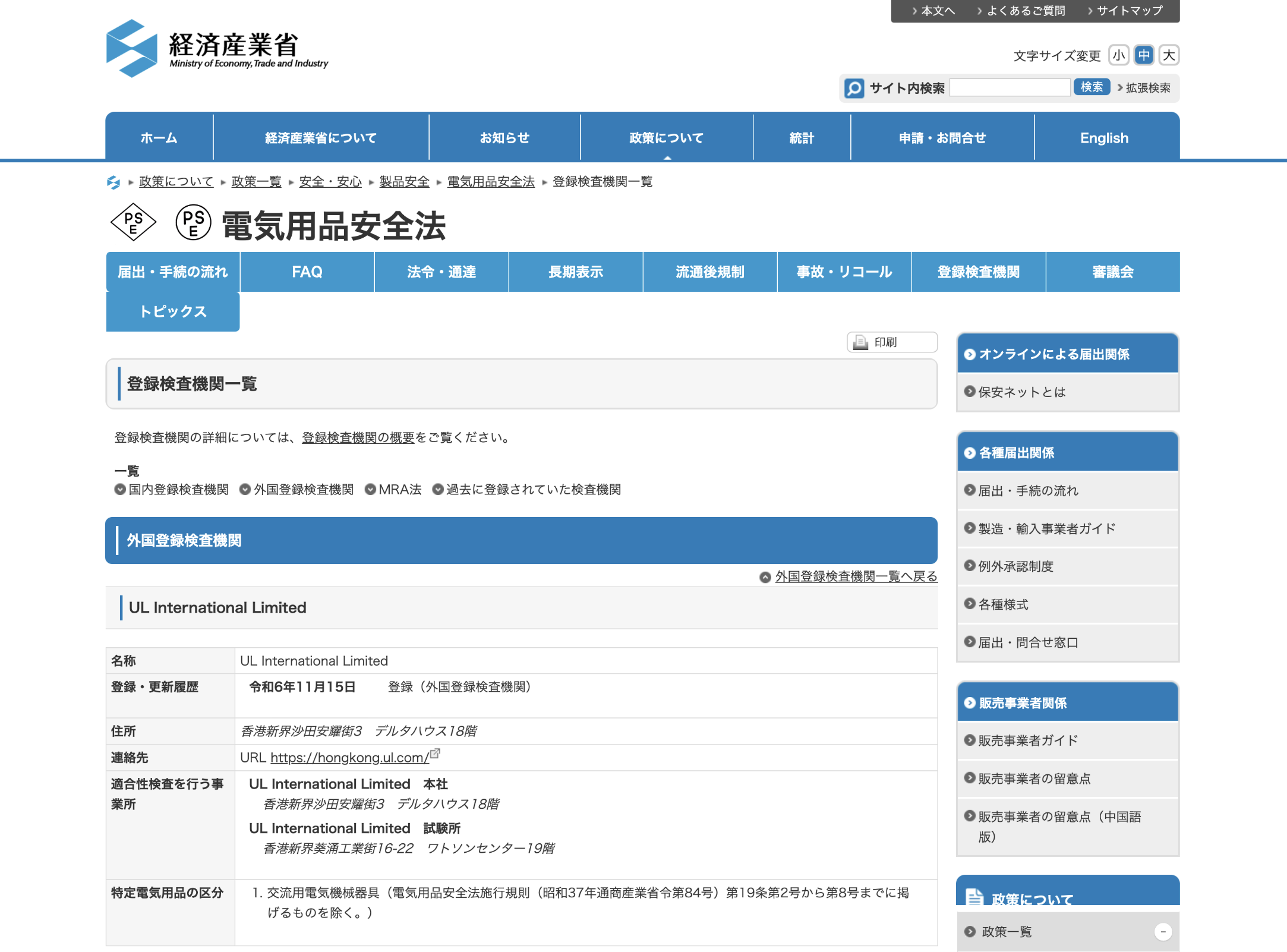Screen dimensions: 1287x952
Task: Set text size to 大
Action: (1169, 55)
